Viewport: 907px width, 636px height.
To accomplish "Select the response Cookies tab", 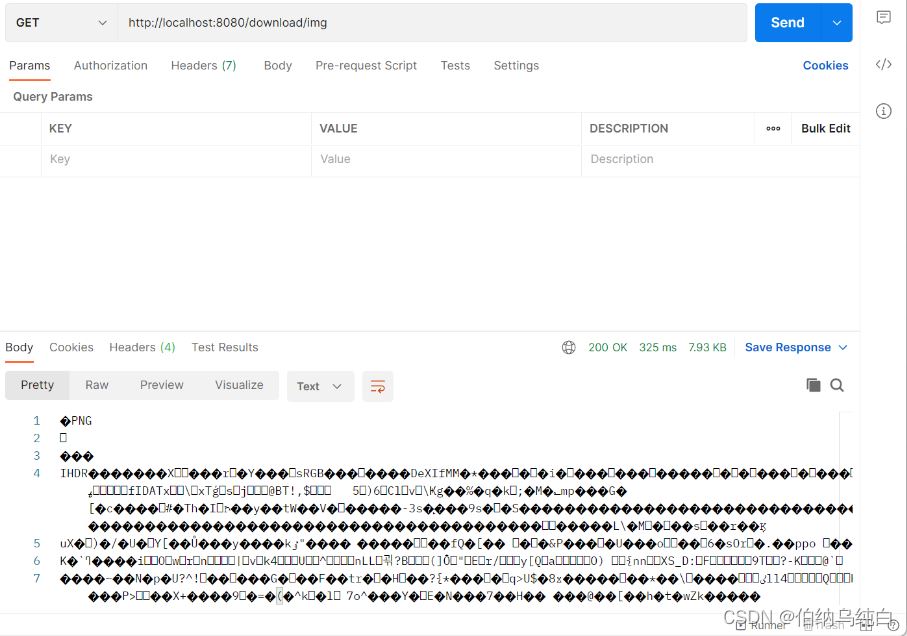I will point(71,347).
